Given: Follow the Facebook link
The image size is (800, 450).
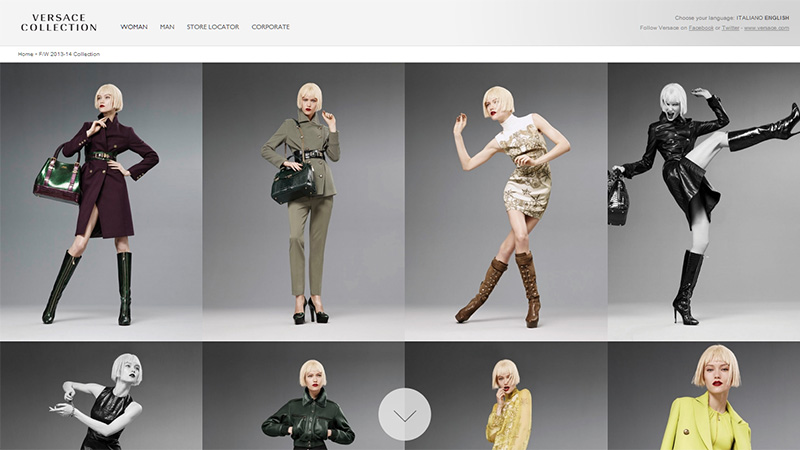Looking at the screenshot, I should [700, 28].
